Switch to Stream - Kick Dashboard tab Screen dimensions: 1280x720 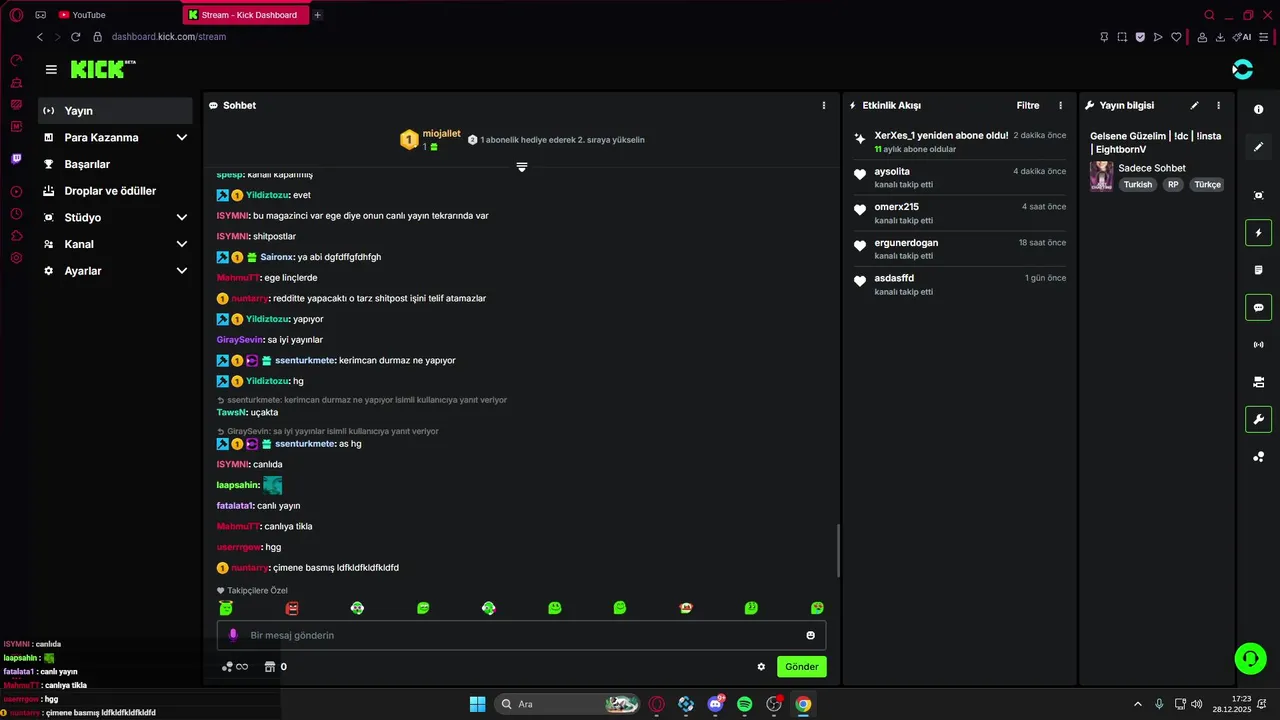click(247, 15)
